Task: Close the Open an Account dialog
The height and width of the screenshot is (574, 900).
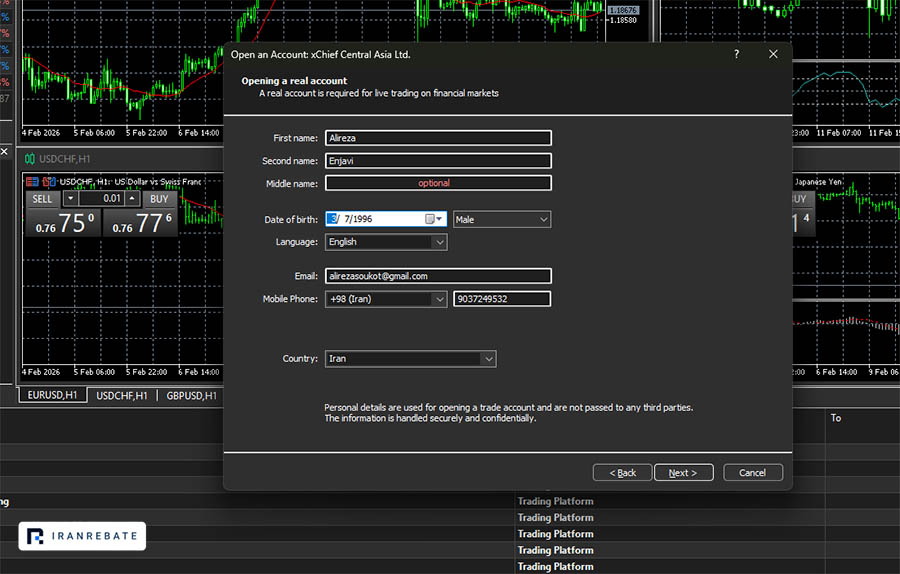Action: point(773,54)
